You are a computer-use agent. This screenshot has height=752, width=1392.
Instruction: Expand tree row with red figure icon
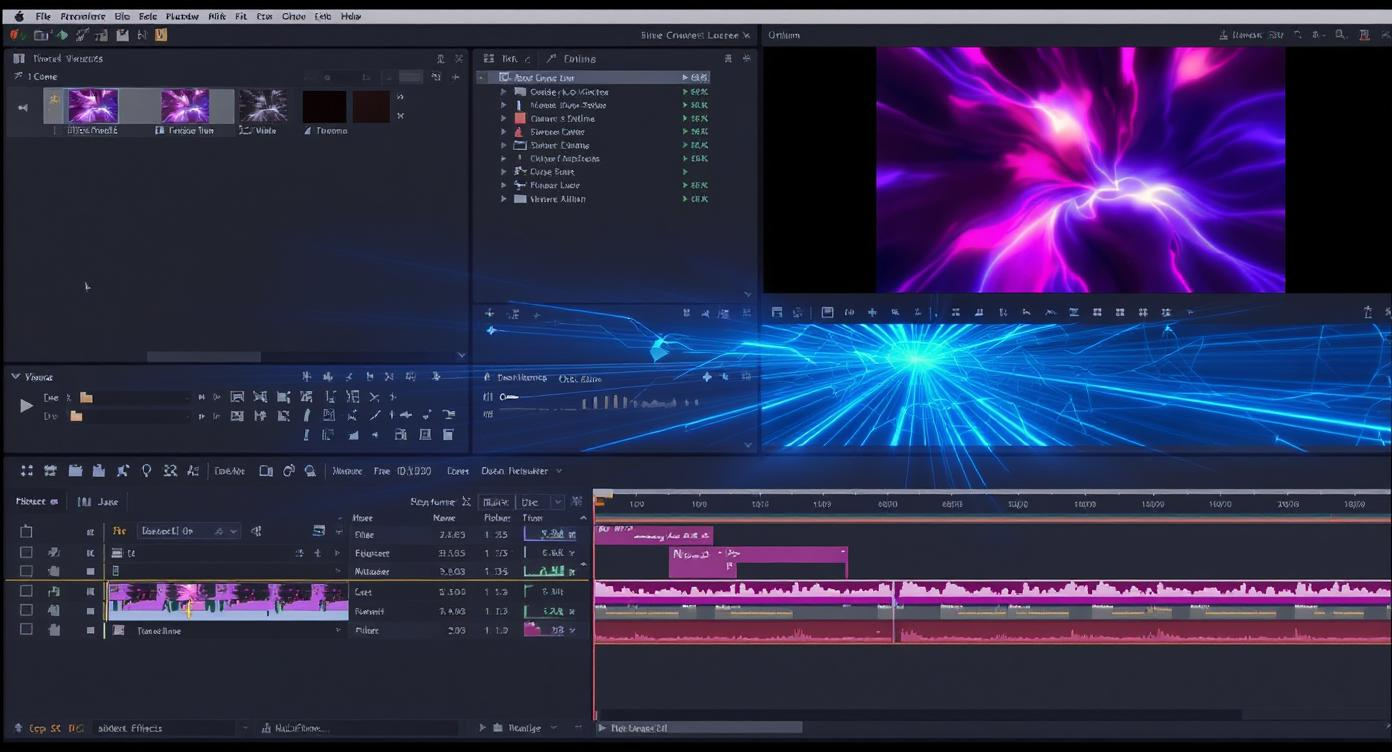coord(504,132)
